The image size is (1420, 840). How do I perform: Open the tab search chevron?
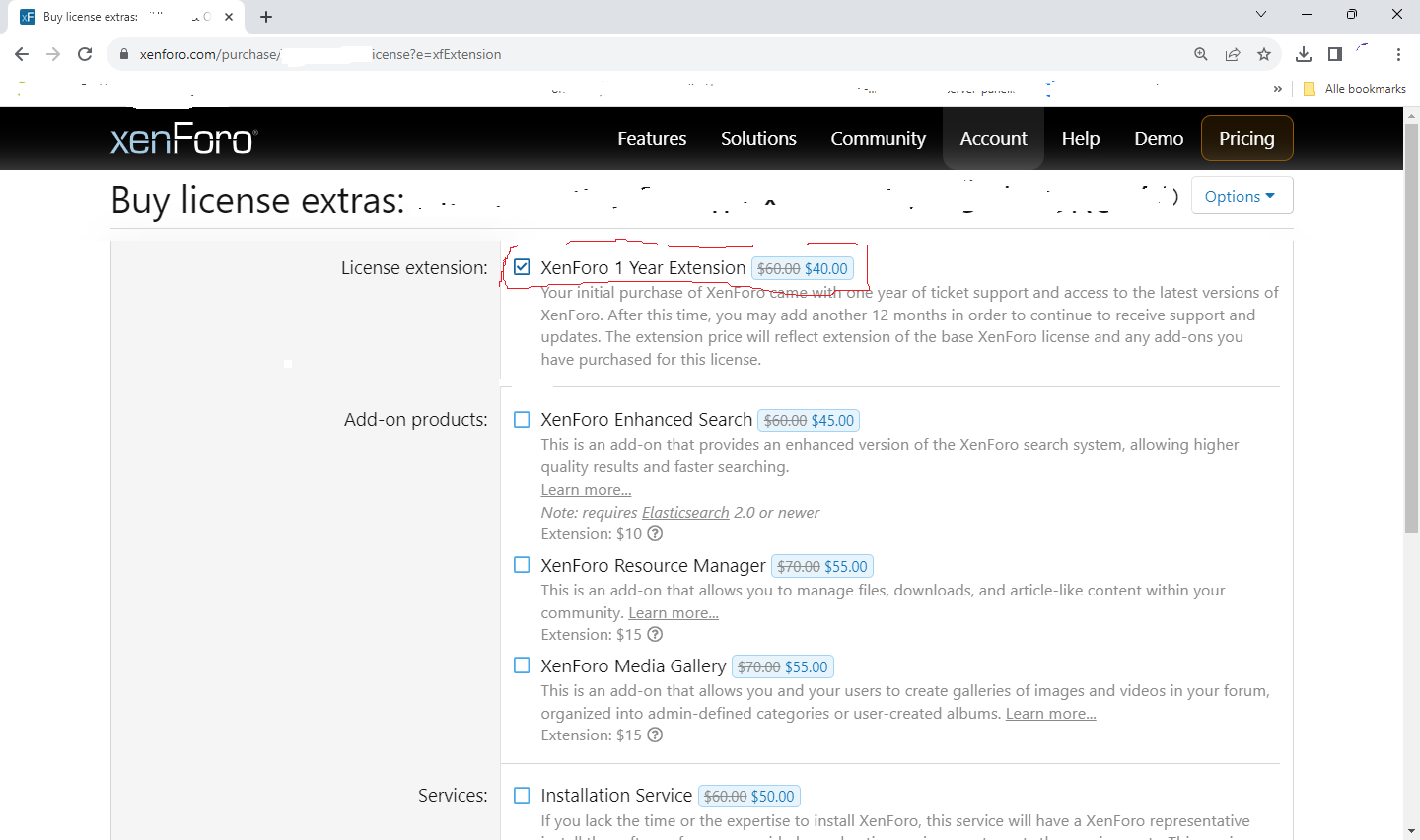coord(1261,14)
